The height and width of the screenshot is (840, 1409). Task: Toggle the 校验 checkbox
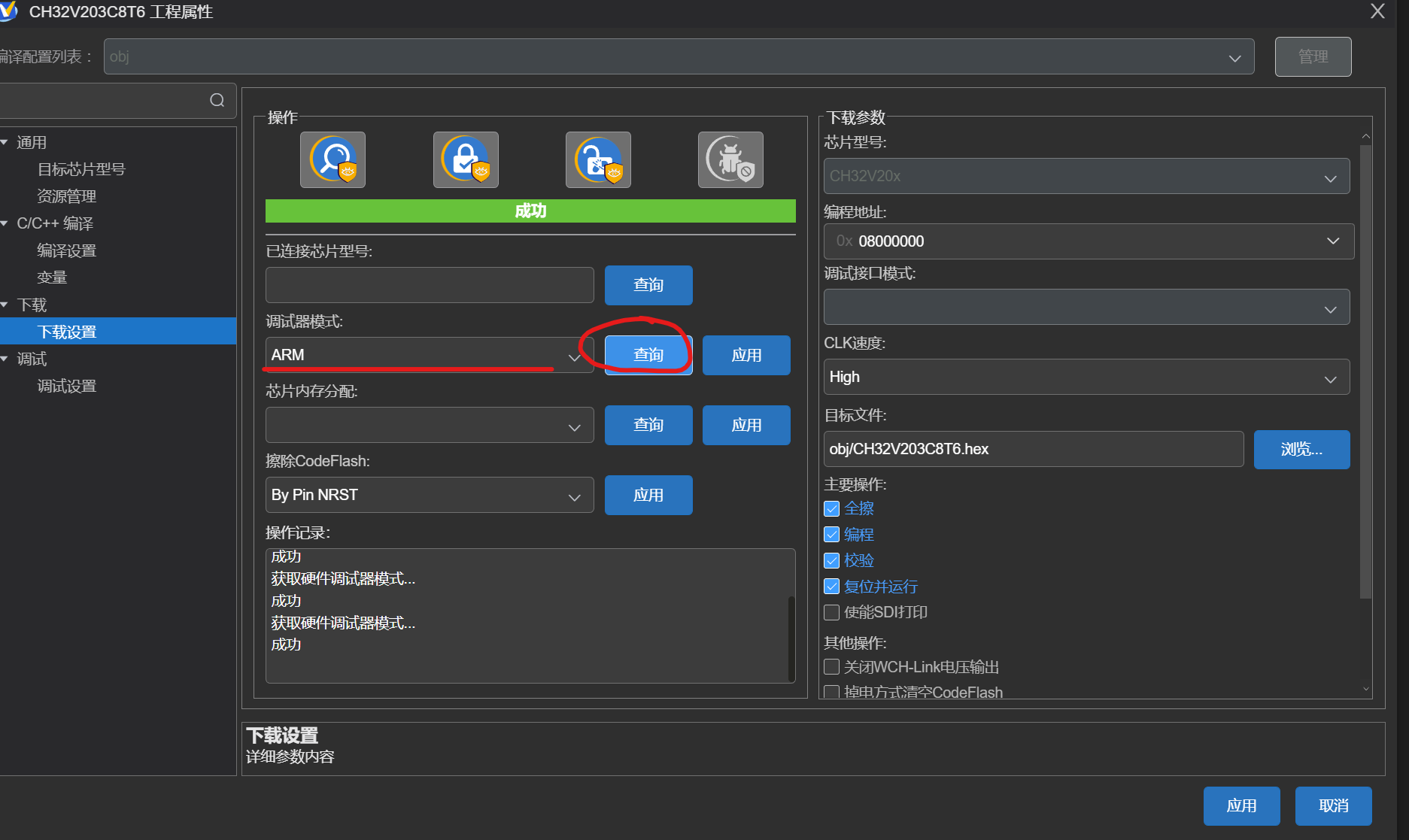[832, 561]
